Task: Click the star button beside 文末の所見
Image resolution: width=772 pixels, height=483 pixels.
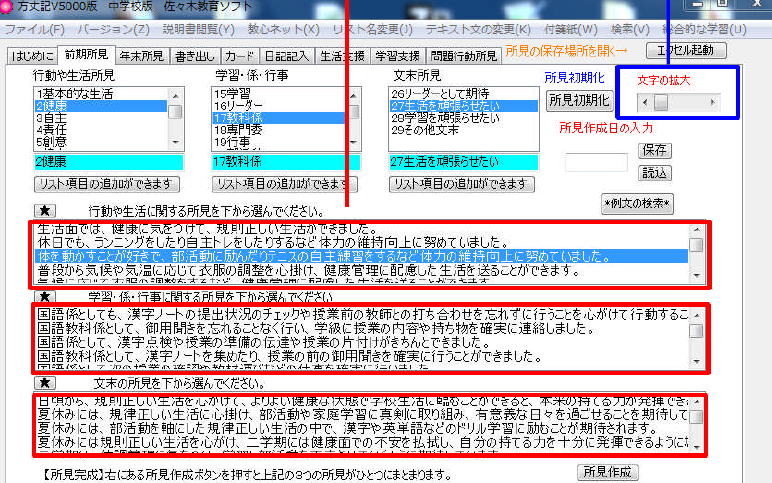Action: (45, 383)
